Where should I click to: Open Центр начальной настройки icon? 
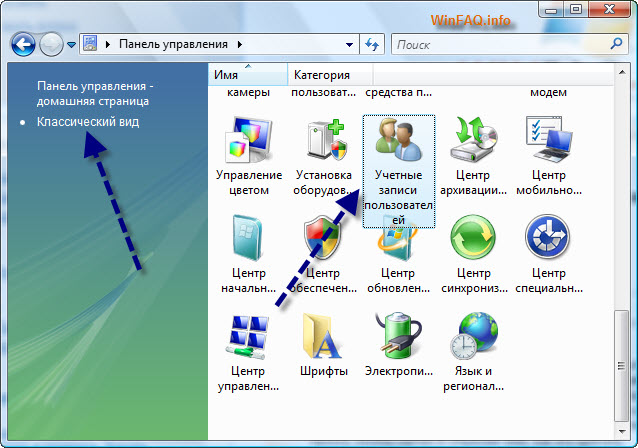tap(248, 238)
